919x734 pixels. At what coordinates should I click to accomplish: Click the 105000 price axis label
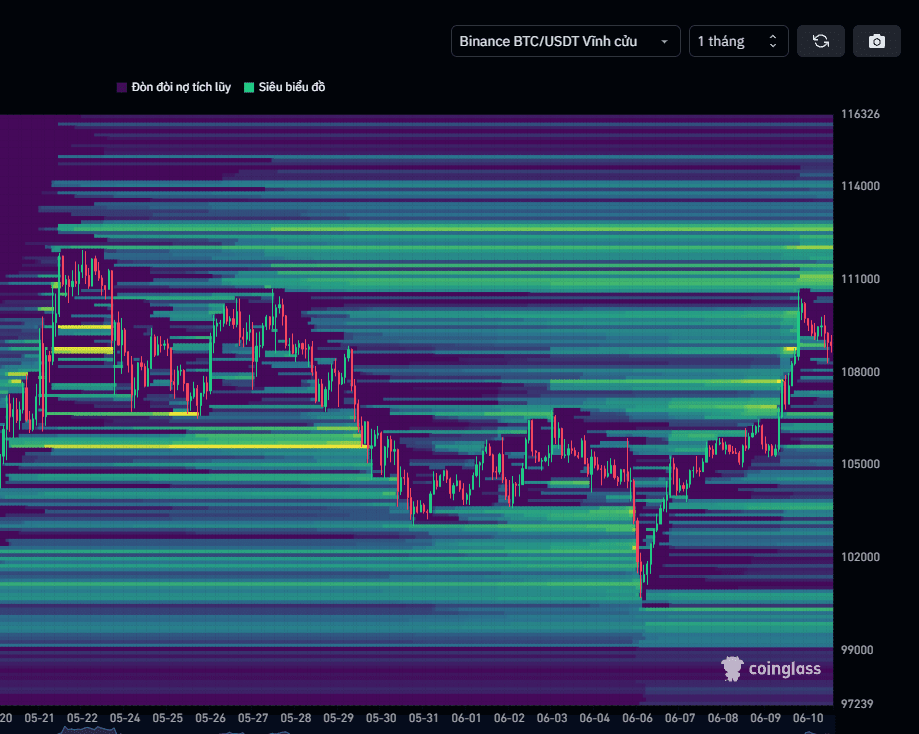click(860, 464)
